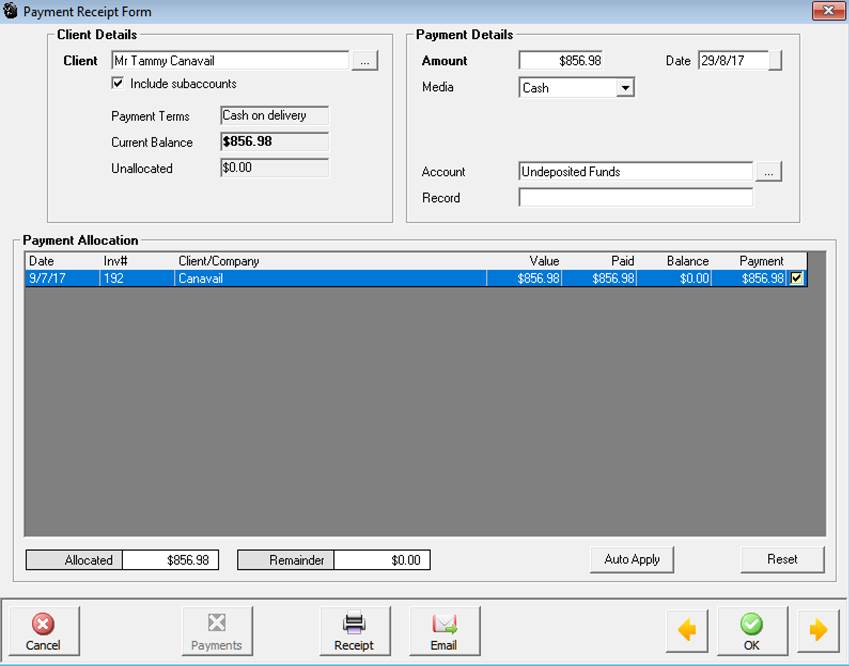Click the red Cancel button

(x=43, y=631)
